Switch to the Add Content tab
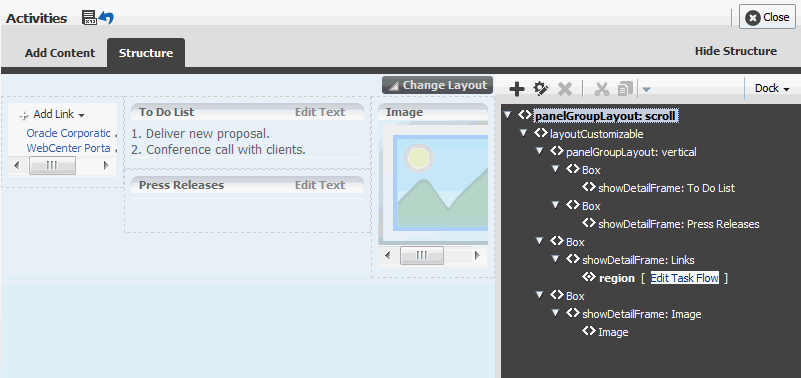 [60, 53]
